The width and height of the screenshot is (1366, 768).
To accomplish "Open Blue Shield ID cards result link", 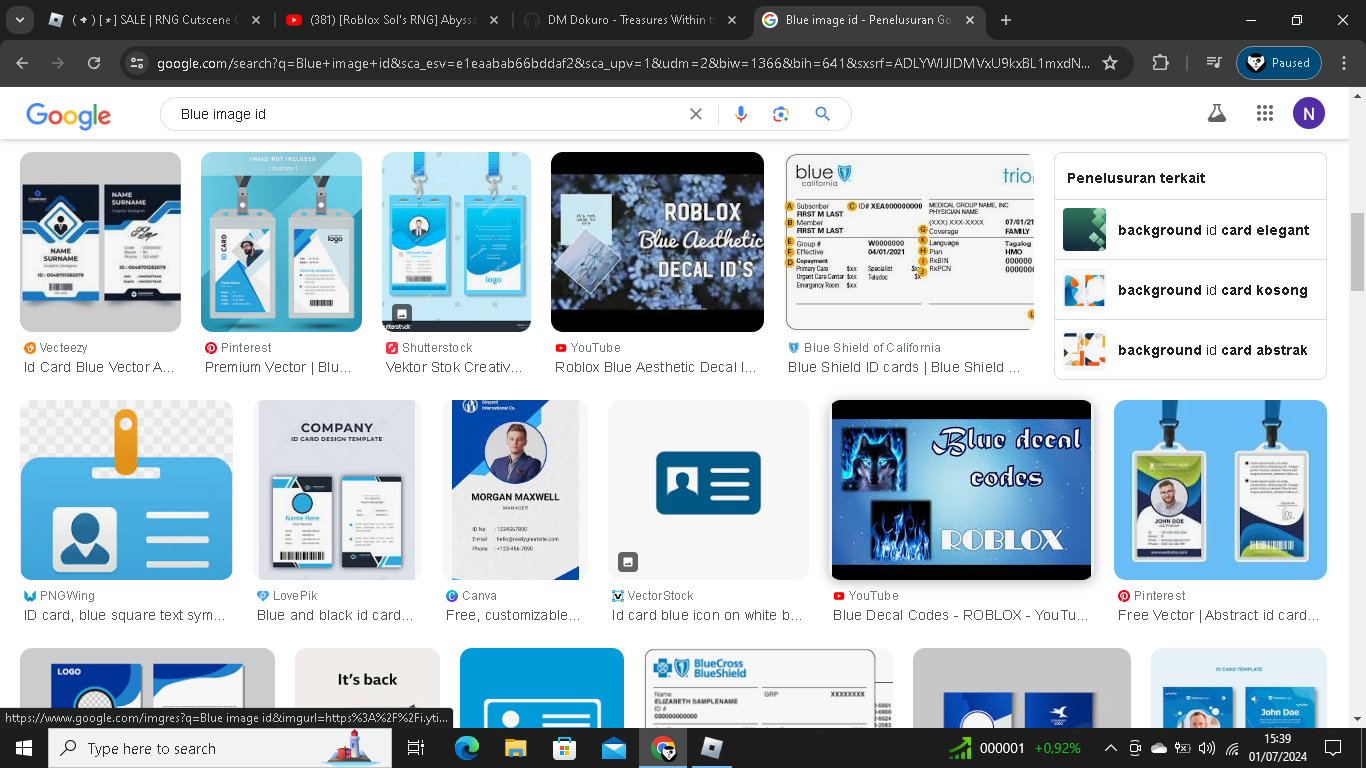I will 904,367.
